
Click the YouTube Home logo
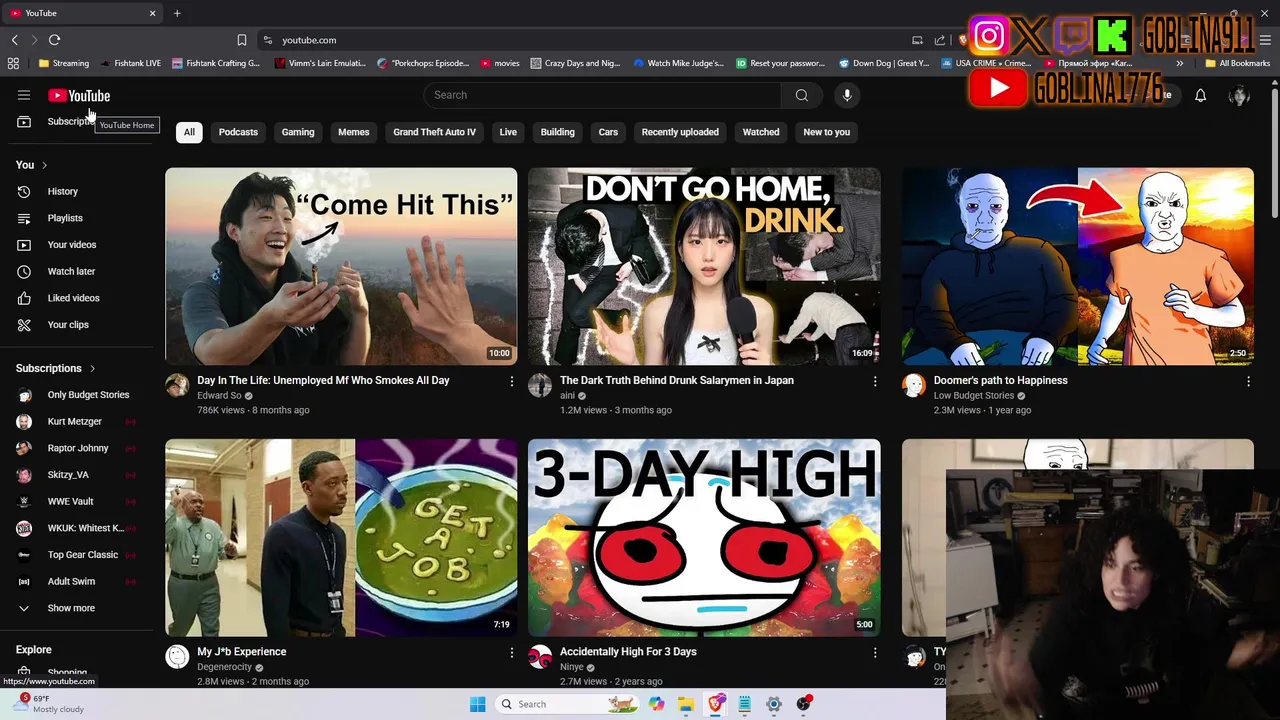pyautogui.click(x=79, y=95)
